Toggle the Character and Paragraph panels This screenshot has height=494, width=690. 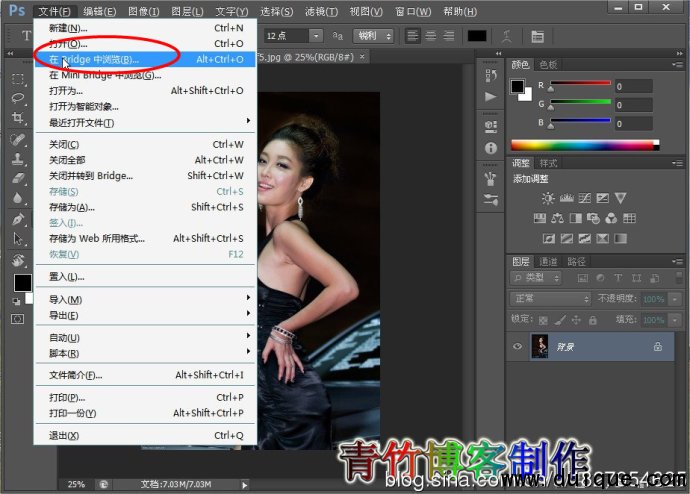click(537, 37)
